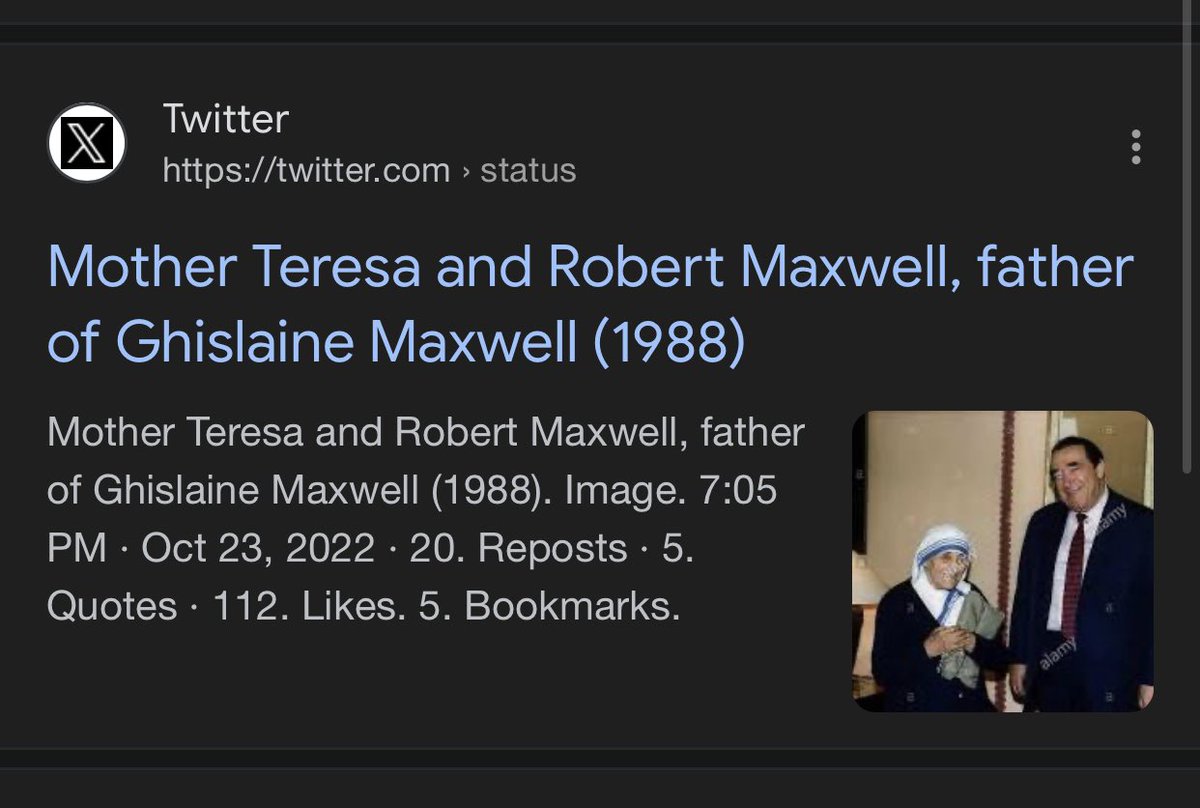The width and height of the screenshot is (1200, 808).
Task: Click the X logo favicon
Action: pyautogui.click(x=87, y=144)
